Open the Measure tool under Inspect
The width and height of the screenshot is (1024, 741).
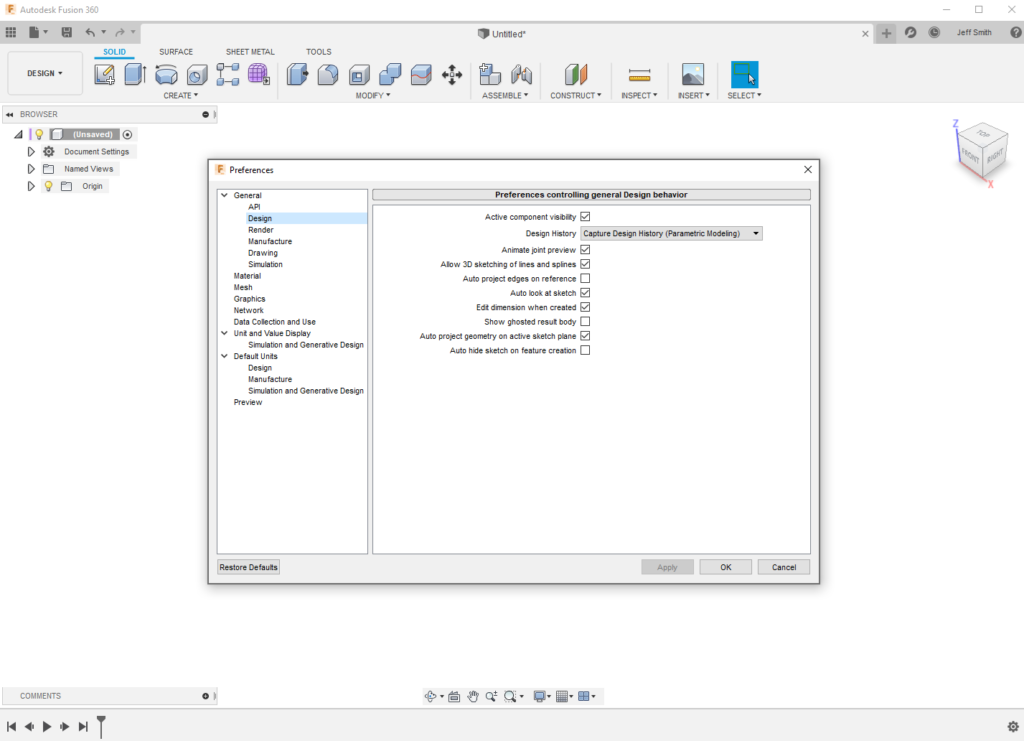(639, 74)
